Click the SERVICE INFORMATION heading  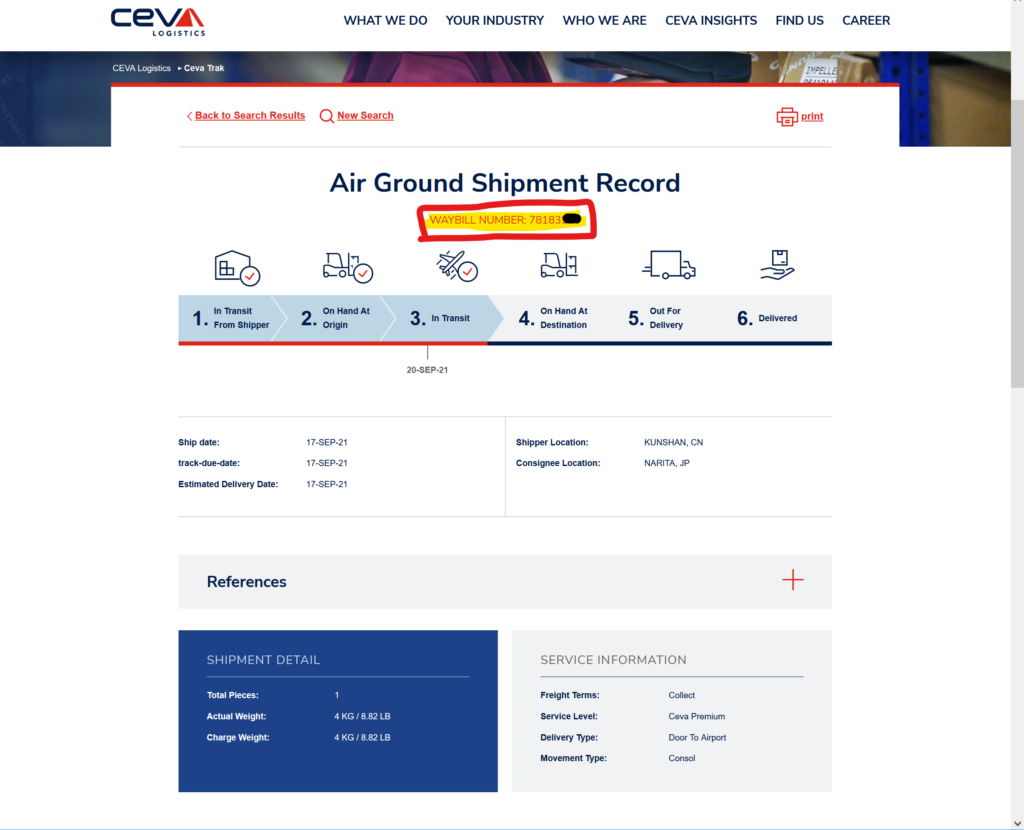point(613,660)
